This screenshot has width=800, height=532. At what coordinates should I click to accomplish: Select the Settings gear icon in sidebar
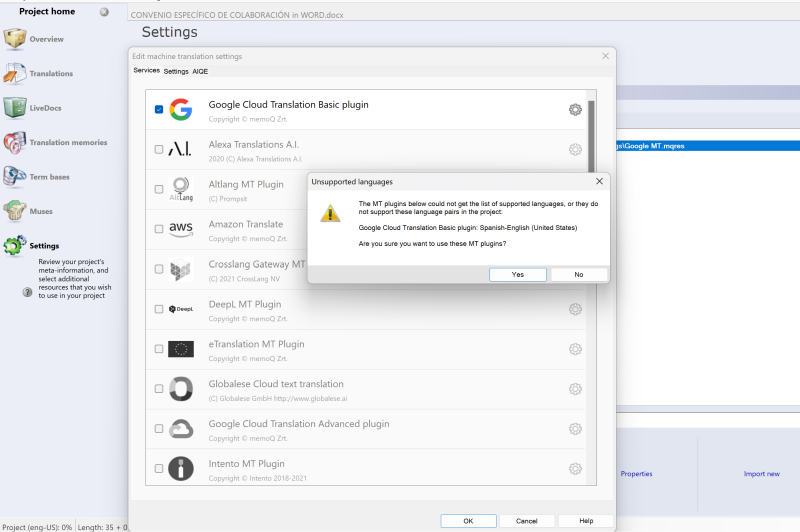pos(15,245)
